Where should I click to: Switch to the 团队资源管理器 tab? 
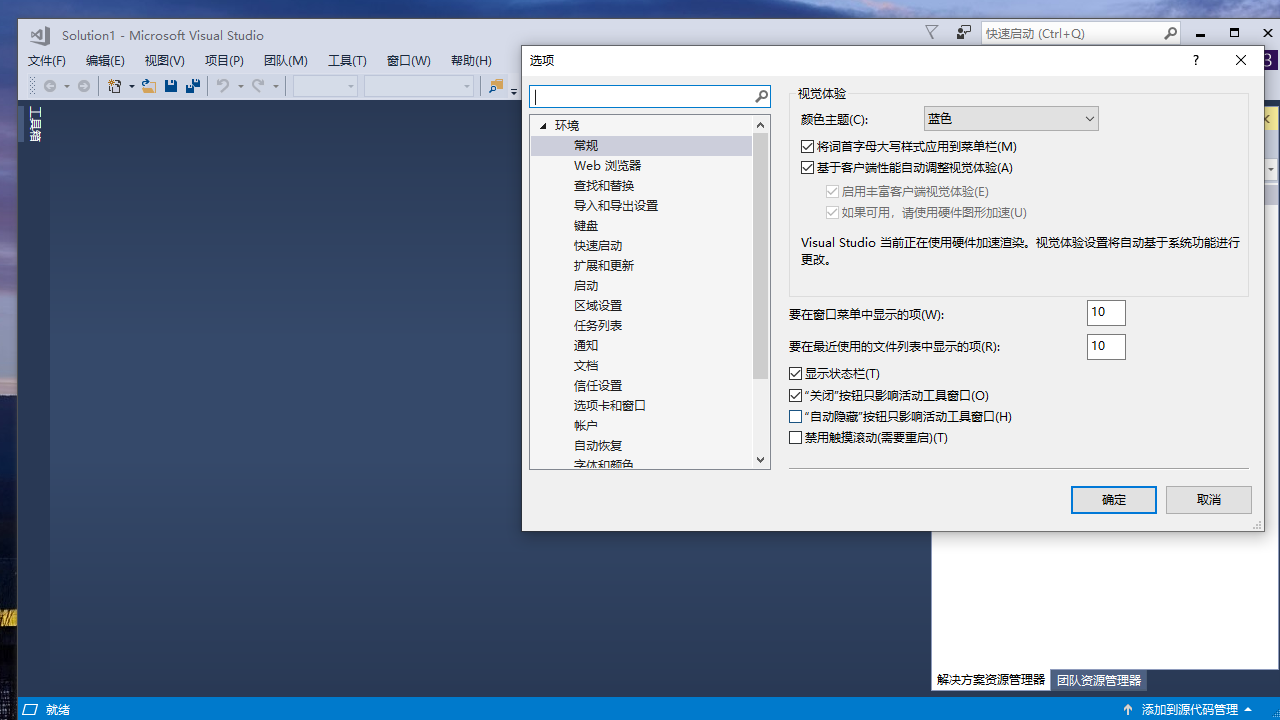[1098, 680]
